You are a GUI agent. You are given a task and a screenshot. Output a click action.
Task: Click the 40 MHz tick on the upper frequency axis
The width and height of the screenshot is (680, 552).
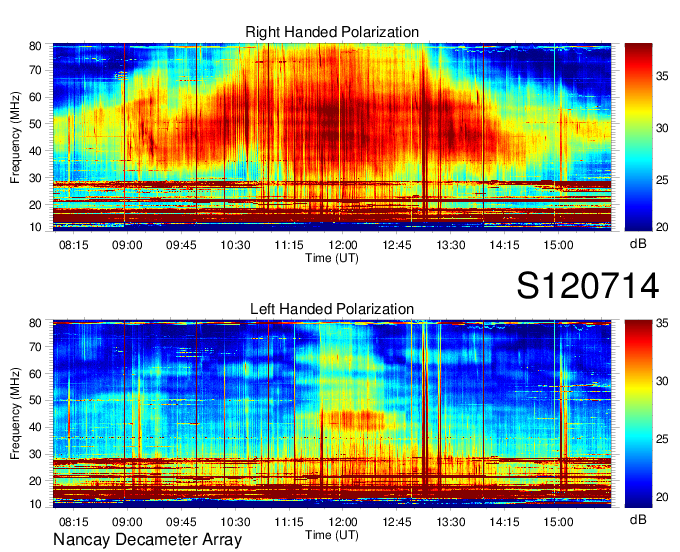[x=36, y=151]
